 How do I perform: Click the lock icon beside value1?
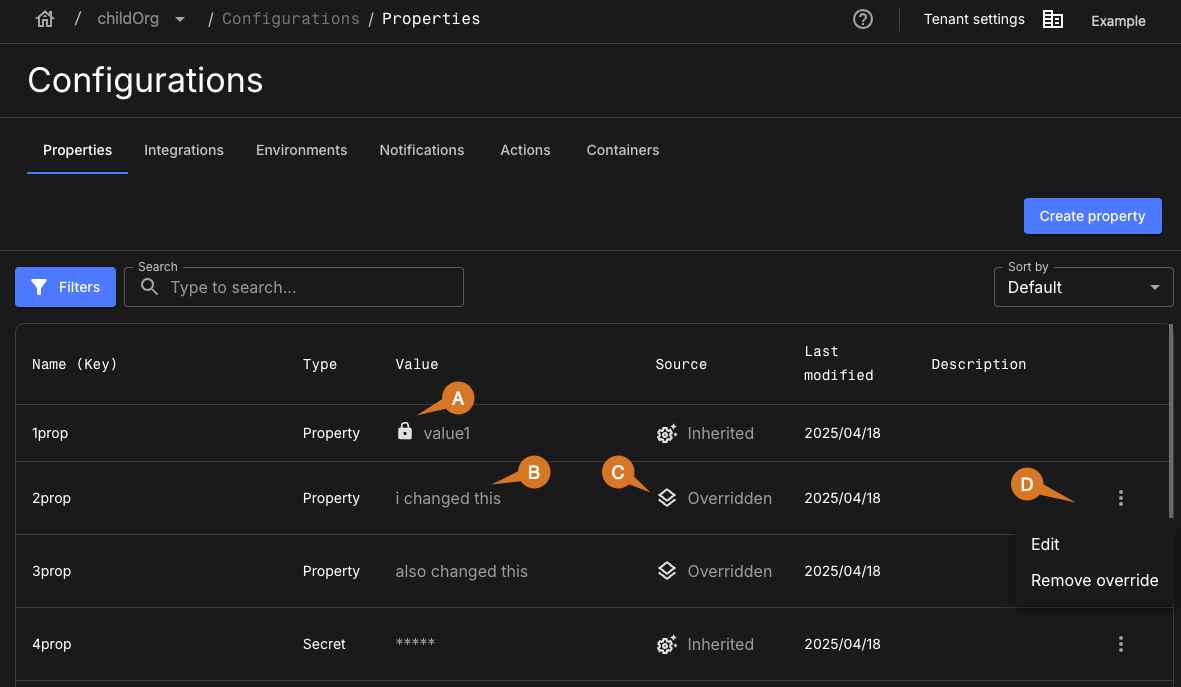(405, 432)
